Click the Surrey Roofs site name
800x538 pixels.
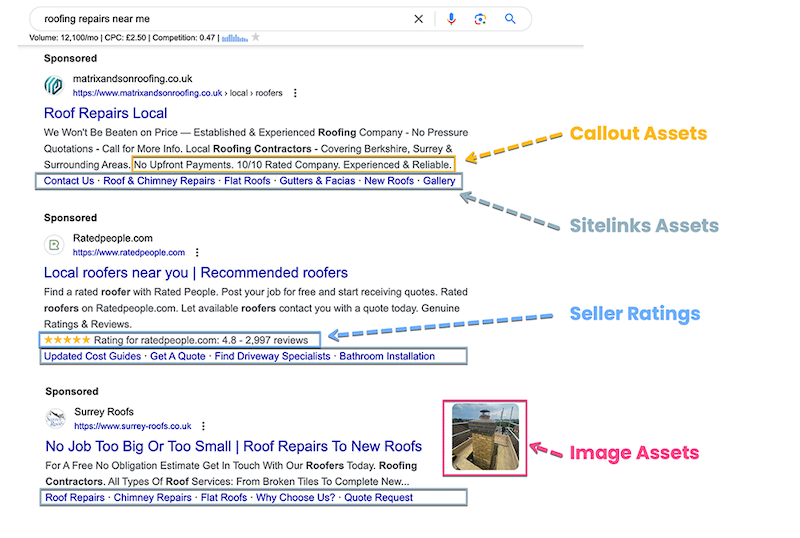[x=104, y=412]
